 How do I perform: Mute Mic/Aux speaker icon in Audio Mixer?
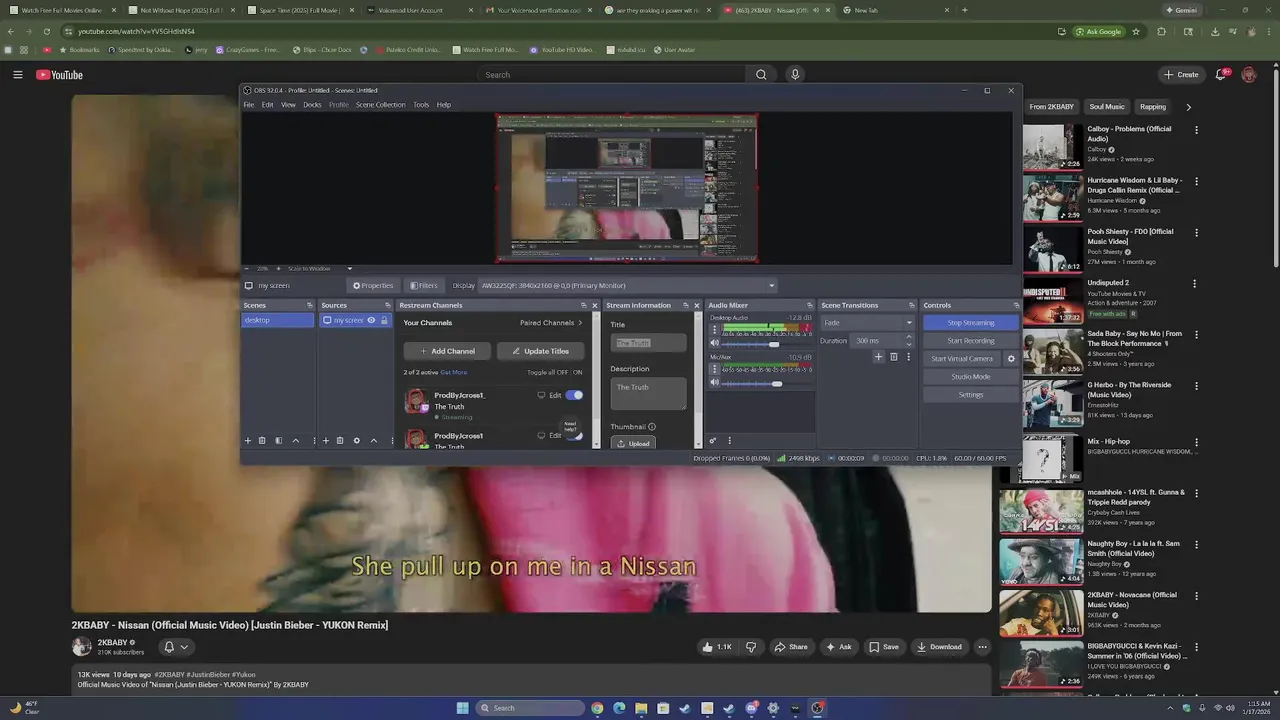coord(715,383)
